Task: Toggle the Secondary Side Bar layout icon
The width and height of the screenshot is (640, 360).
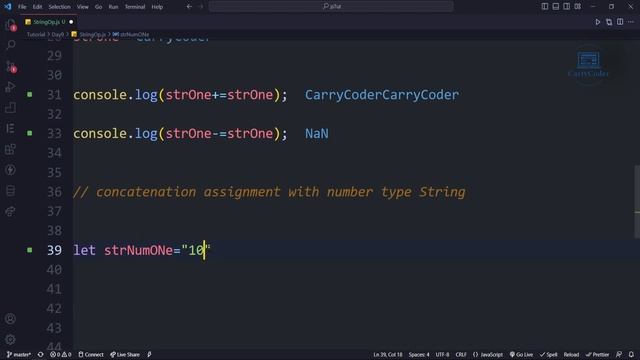Action: [x=567, y=7]
